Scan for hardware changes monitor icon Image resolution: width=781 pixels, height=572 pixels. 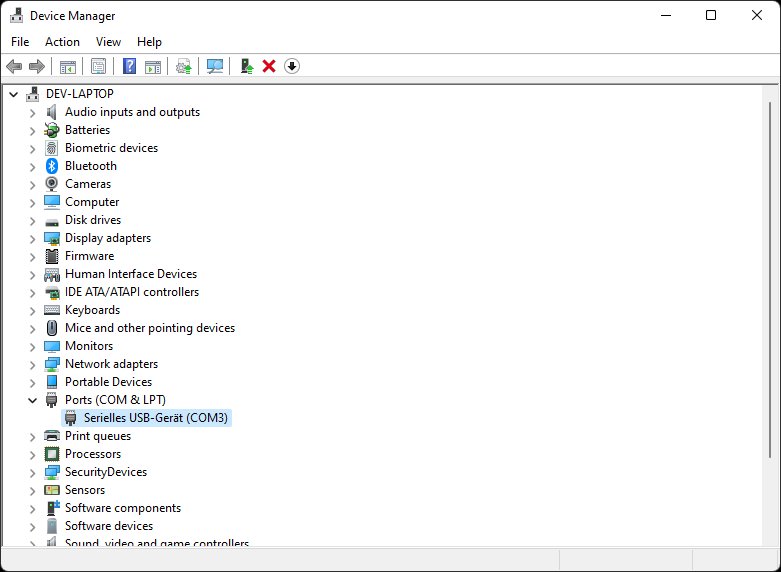(214, 66)
